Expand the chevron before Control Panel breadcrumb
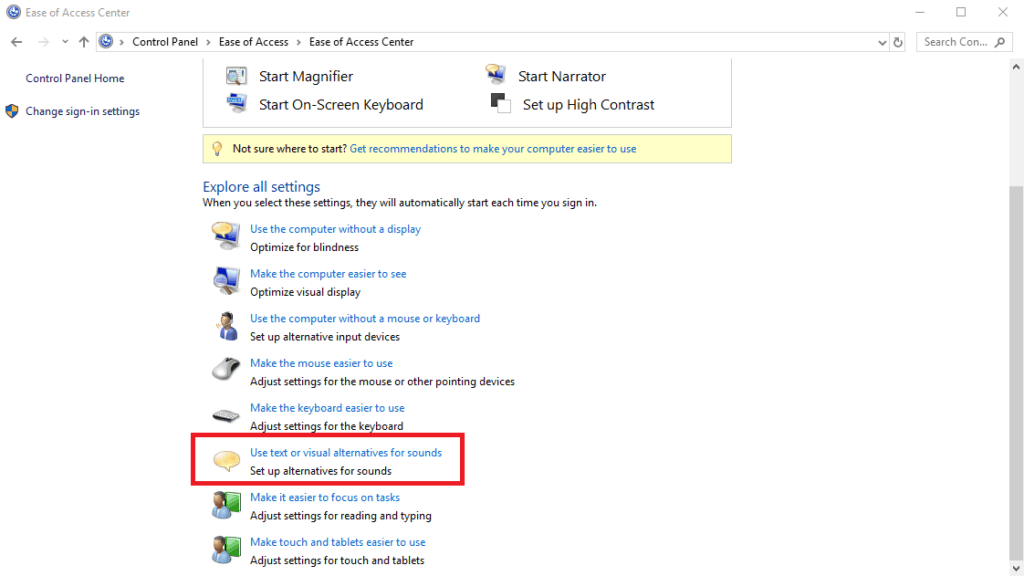 [x=121, y=42]
